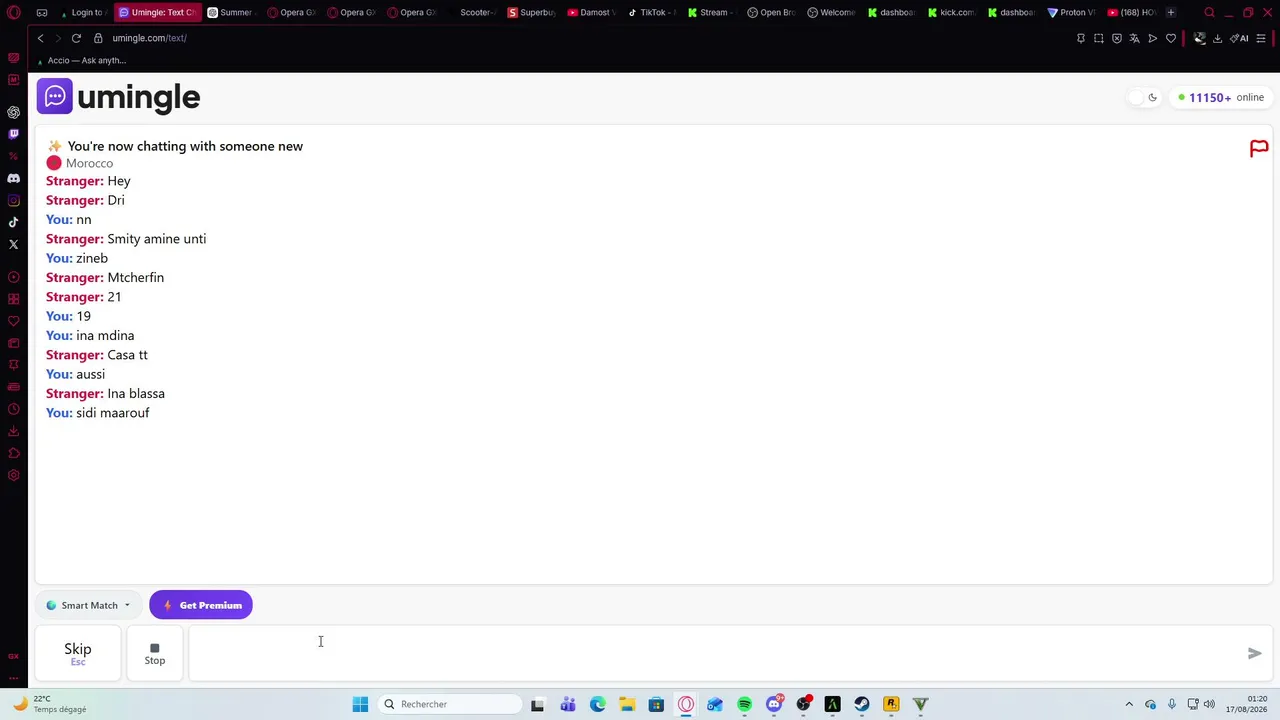Open the AI button in toolbar
The width and height of the screenshot is (1280, 720).
coord(1240,38)
